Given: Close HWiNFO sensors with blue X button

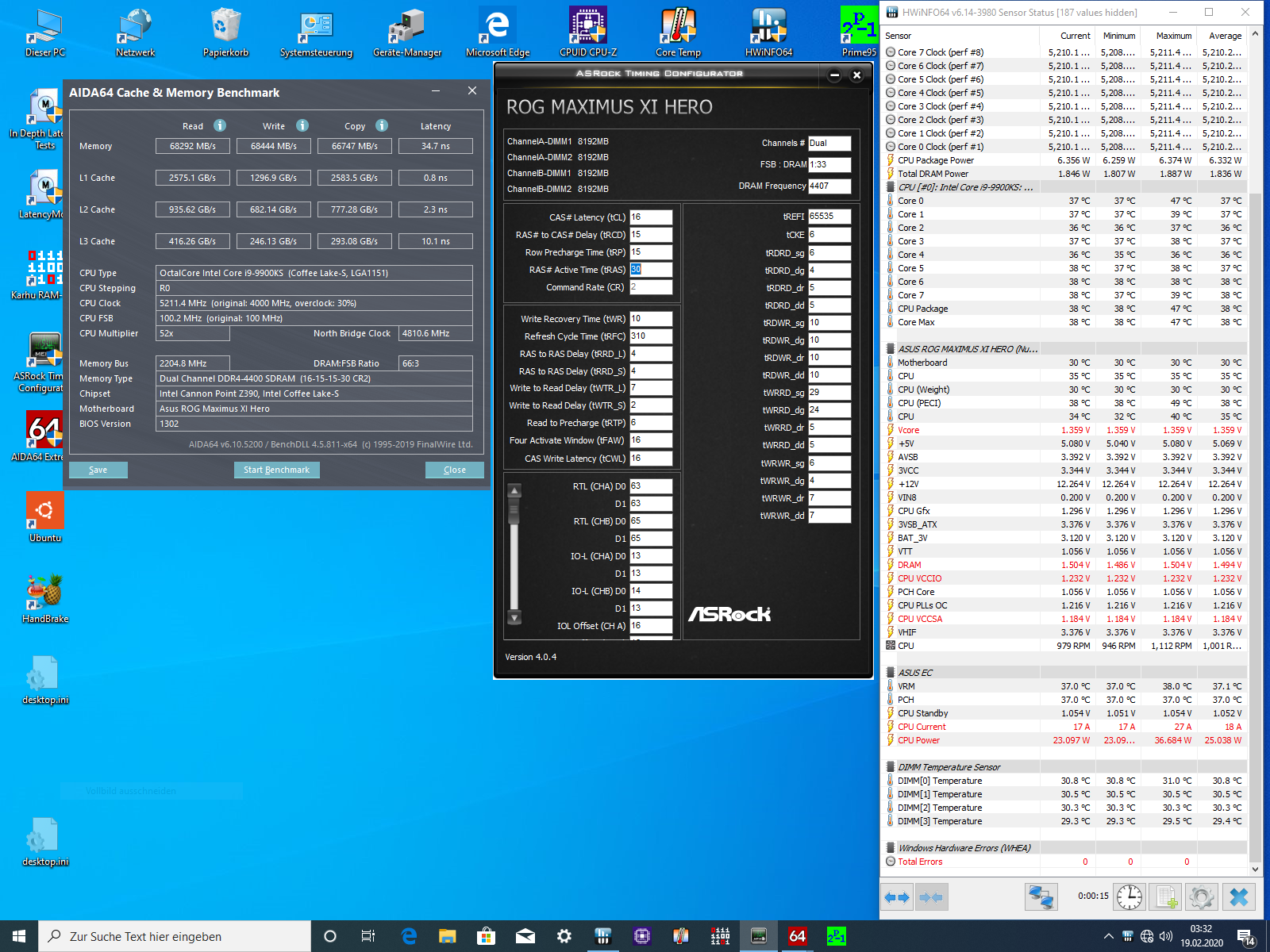Looking at the screenshot, I should [1238, 897].
